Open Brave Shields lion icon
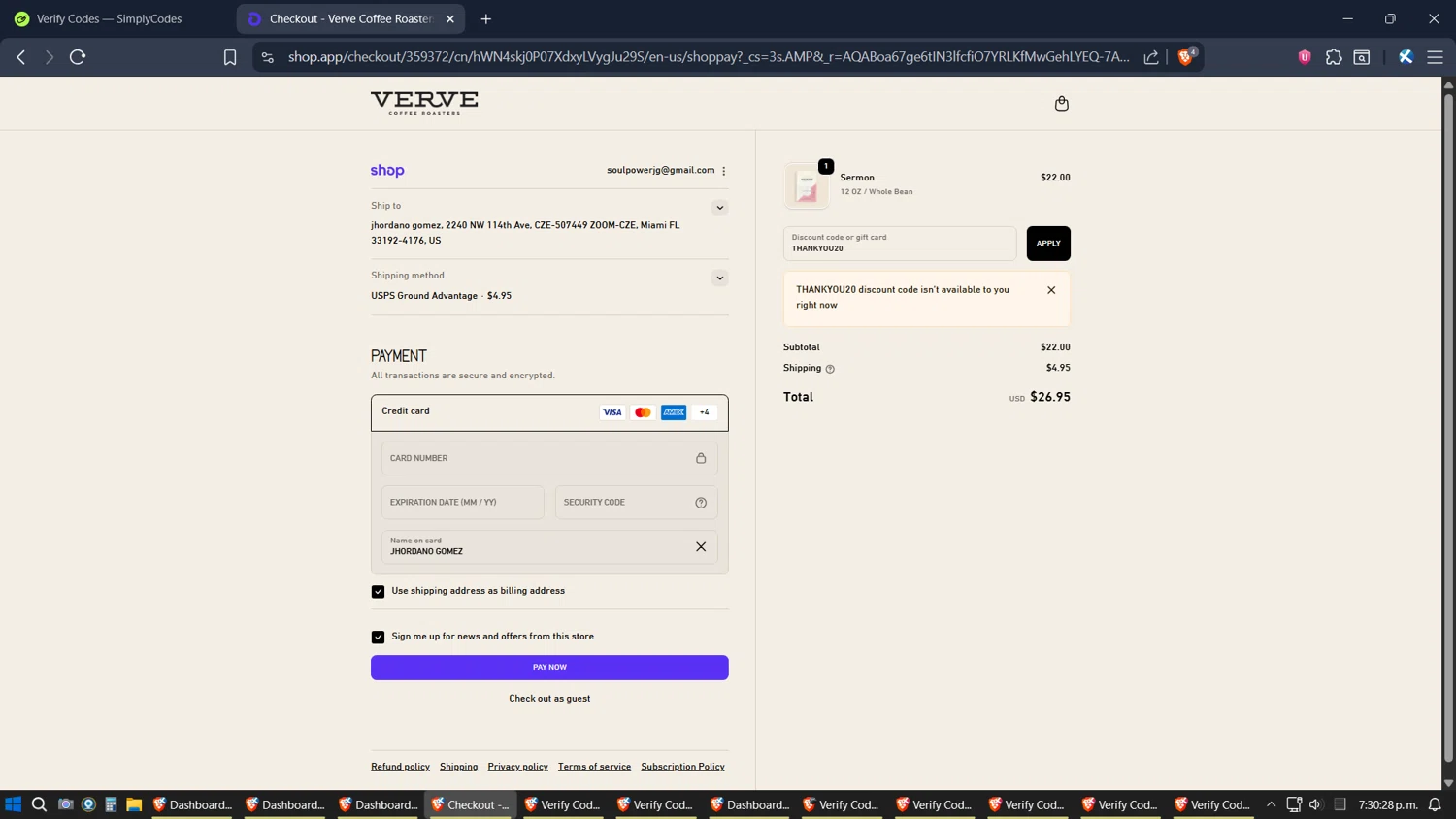This screenshot has height=819, width=1456. pyautogui.click(x=1185, y=57)
